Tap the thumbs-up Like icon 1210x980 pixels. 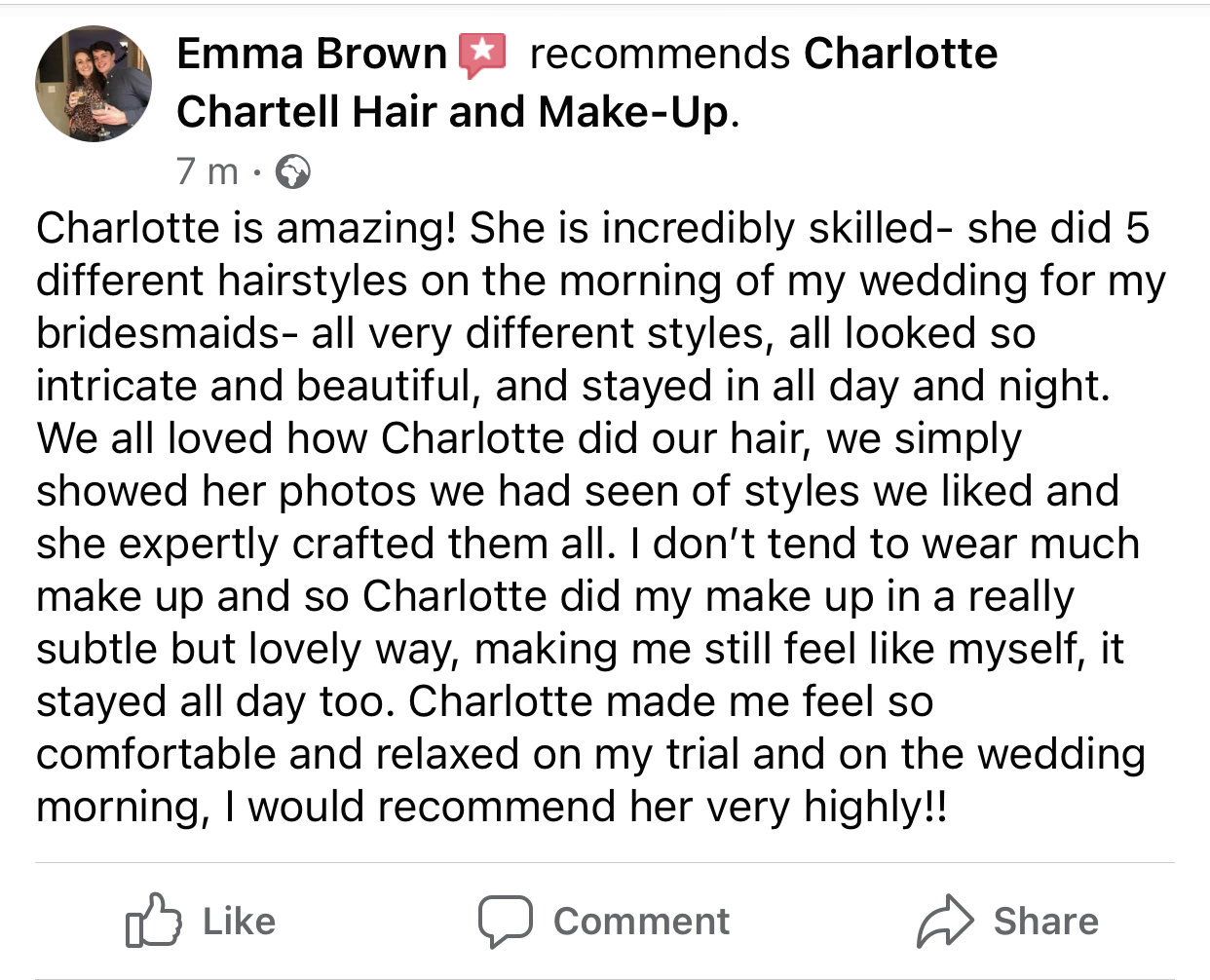click(153, 921)
